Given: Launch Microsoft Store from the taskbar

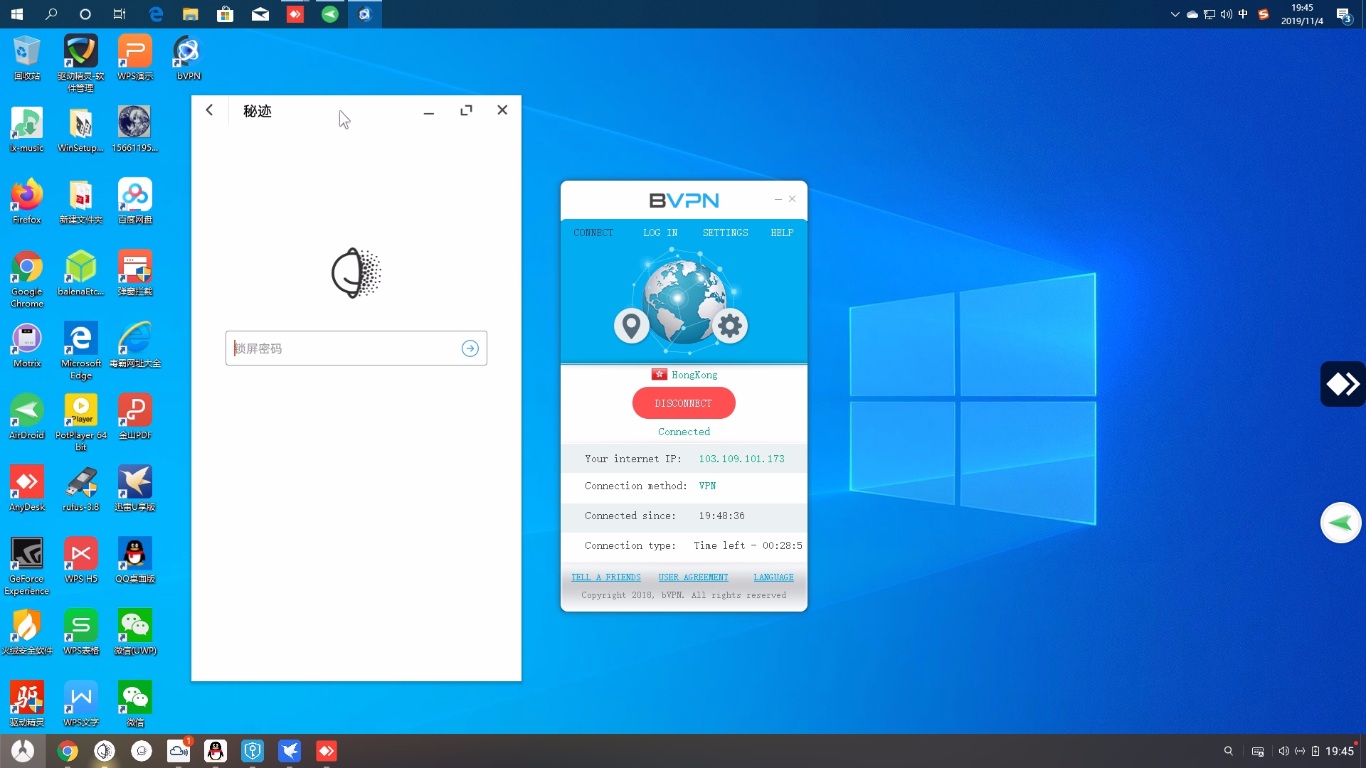Looking at the screenshot, I should [x=225, y=14].
